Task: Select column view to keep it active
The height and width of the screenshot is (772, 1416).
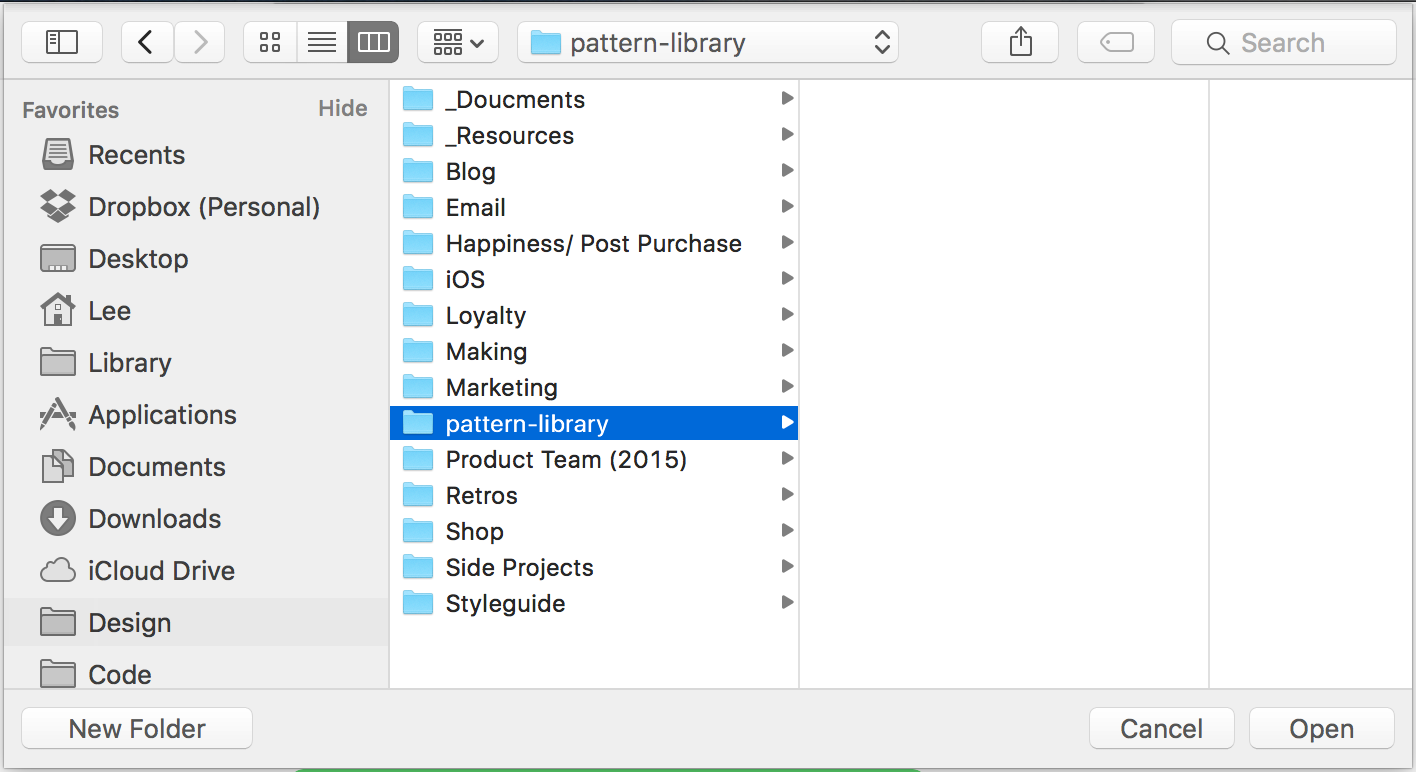Action: coord(372,41)
